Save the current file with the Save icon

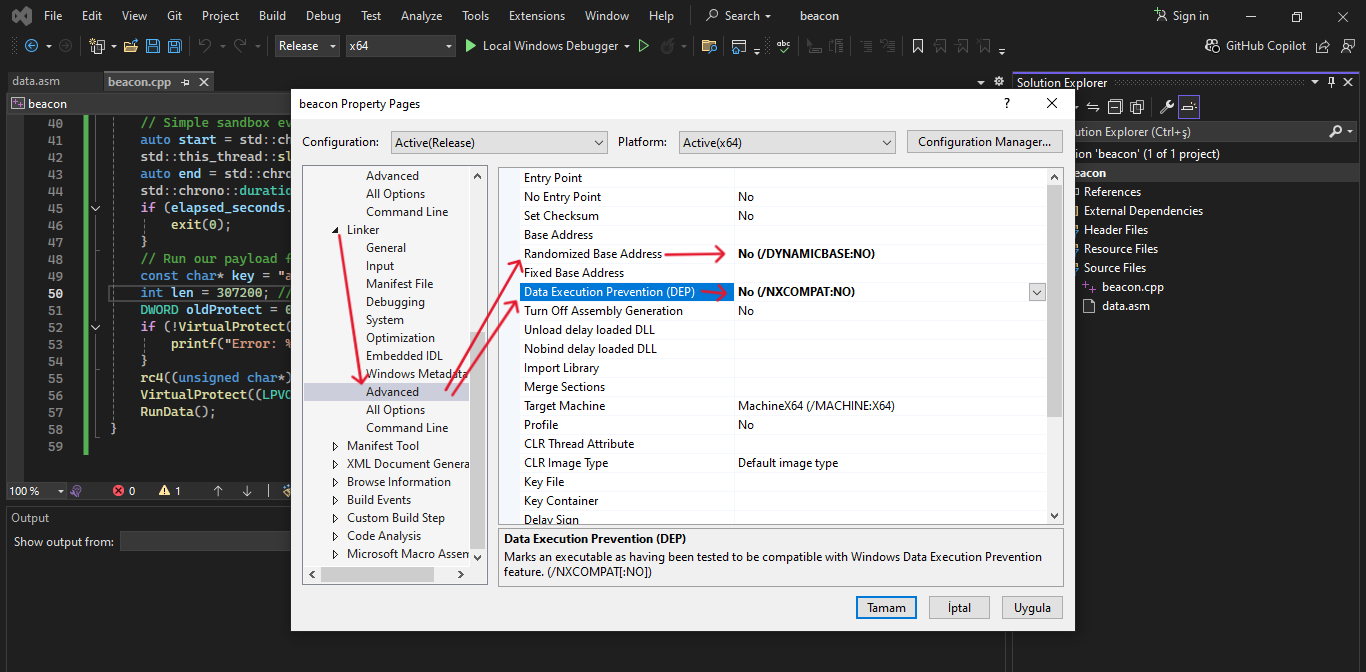coord(153,46)
